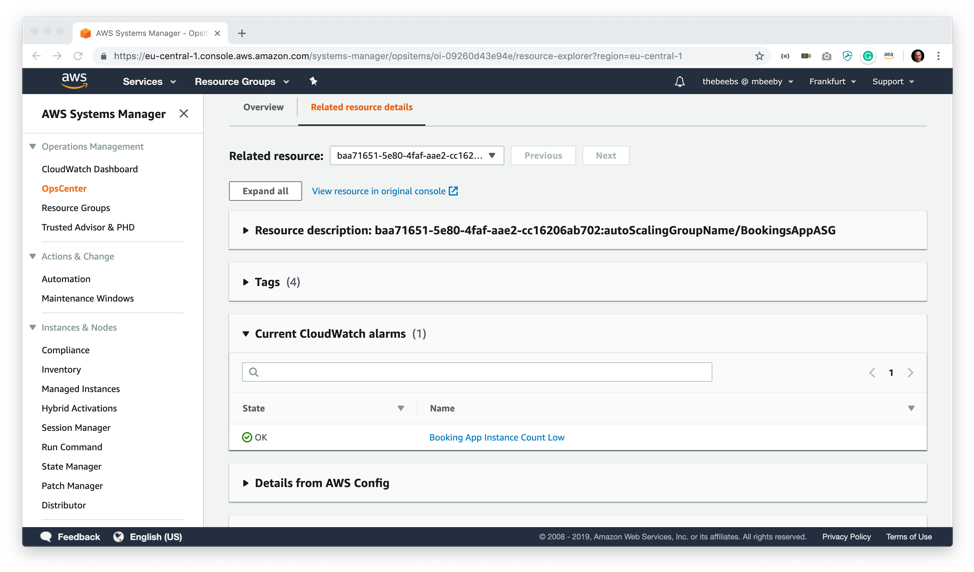
Task: Click the pin shortcut icon in AWS navbar
Action: (313, 81)
